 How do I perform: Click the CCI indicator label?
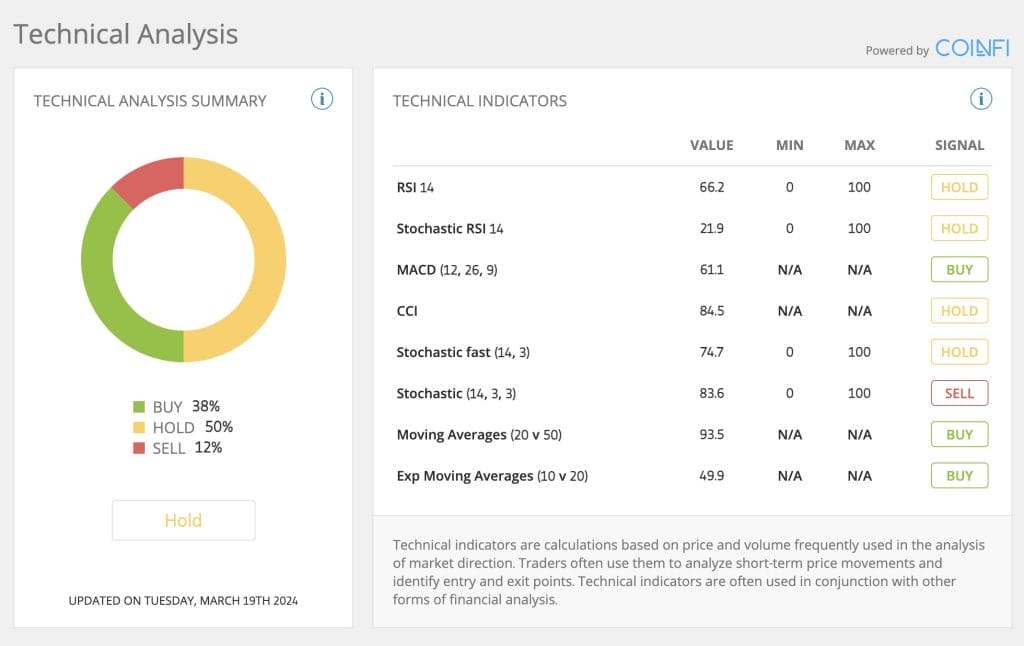pyautogui.click(x=405, y=311)
